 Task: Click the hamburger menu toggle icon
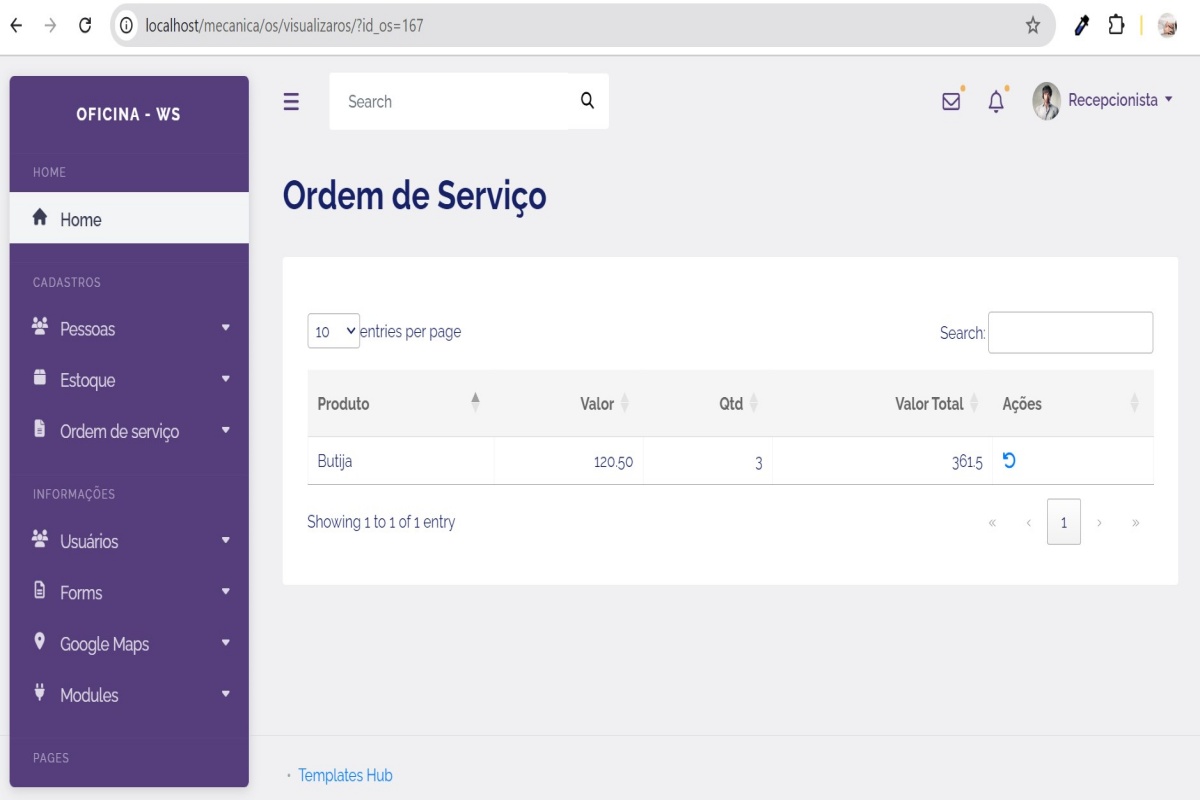click(291, 102)
